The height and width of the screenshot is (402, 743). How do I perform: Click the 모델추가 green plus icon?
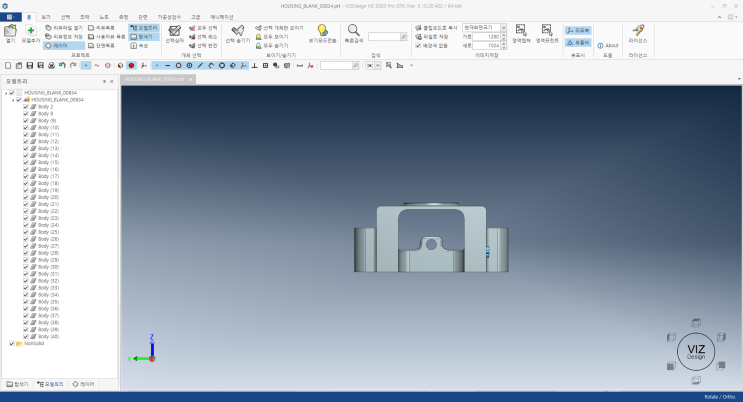click(31, 31)
